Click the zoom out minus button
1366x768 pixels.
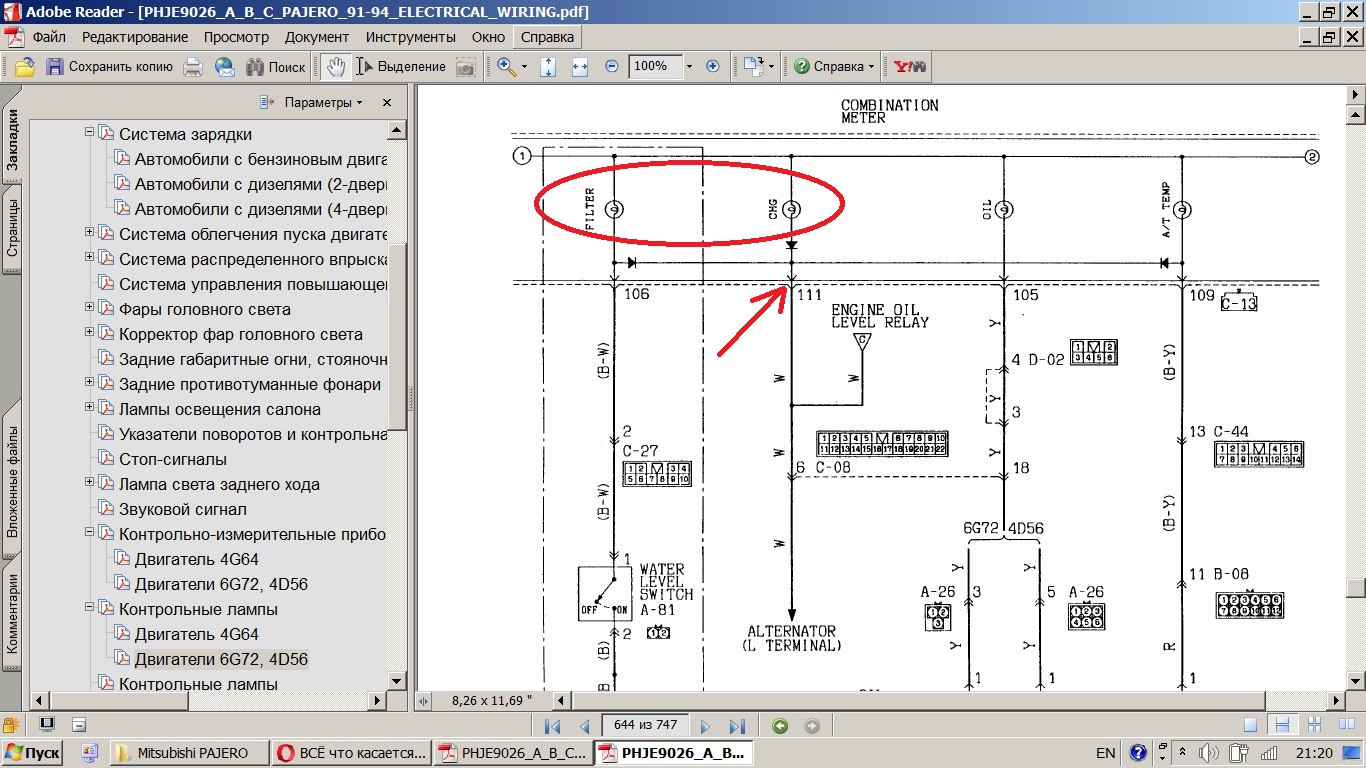click(x=612, y=67)
